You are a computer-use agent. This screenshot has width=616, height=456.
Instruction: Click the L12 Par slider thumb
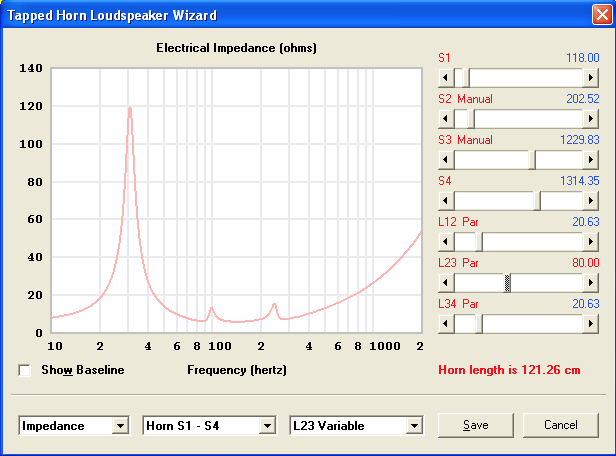click(479, 242)
